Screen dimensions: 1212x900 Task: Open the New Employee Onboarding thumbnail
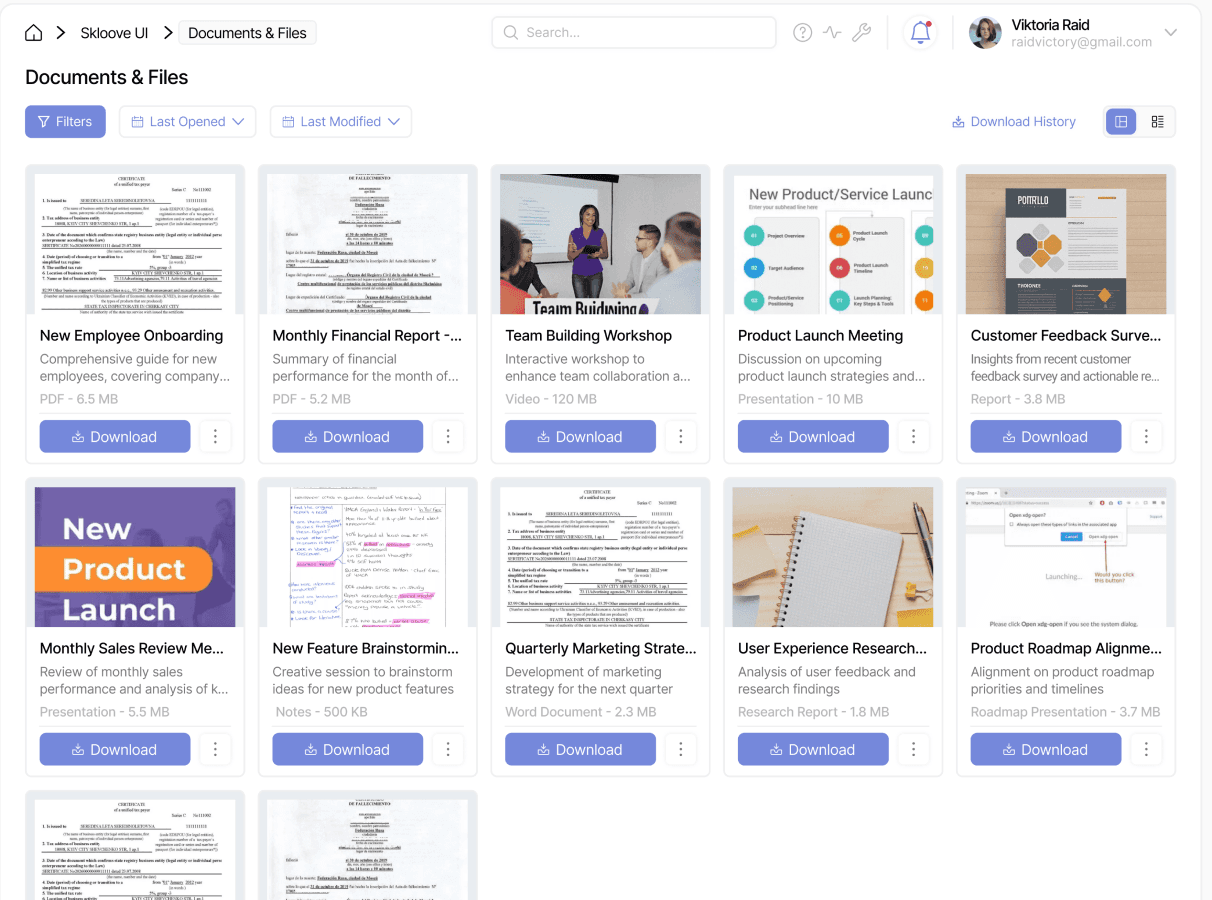coord(135,244)
